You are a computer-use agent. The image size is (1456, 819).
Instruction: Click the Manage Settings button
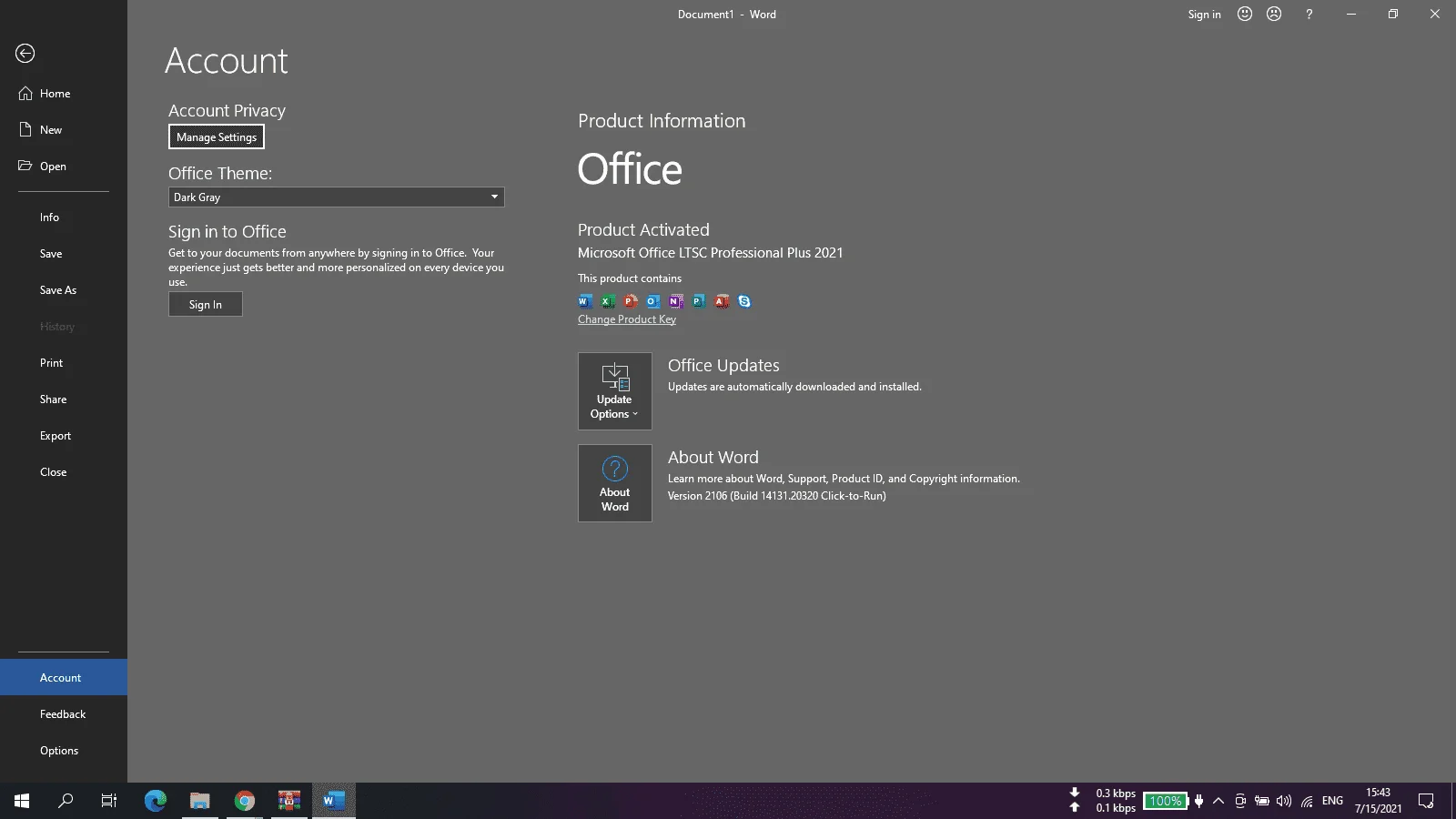click(217, 137)
